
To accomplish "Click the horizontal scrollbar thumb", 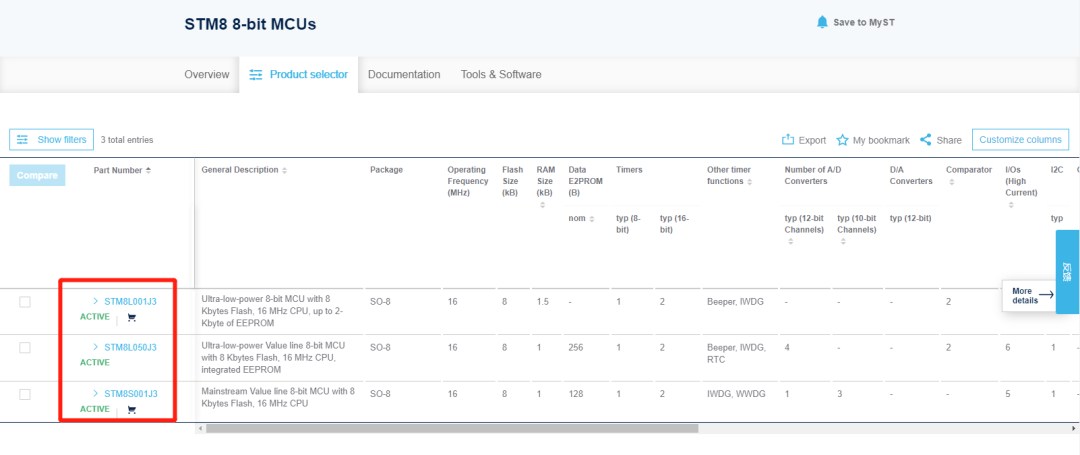I will click(452, 428).
